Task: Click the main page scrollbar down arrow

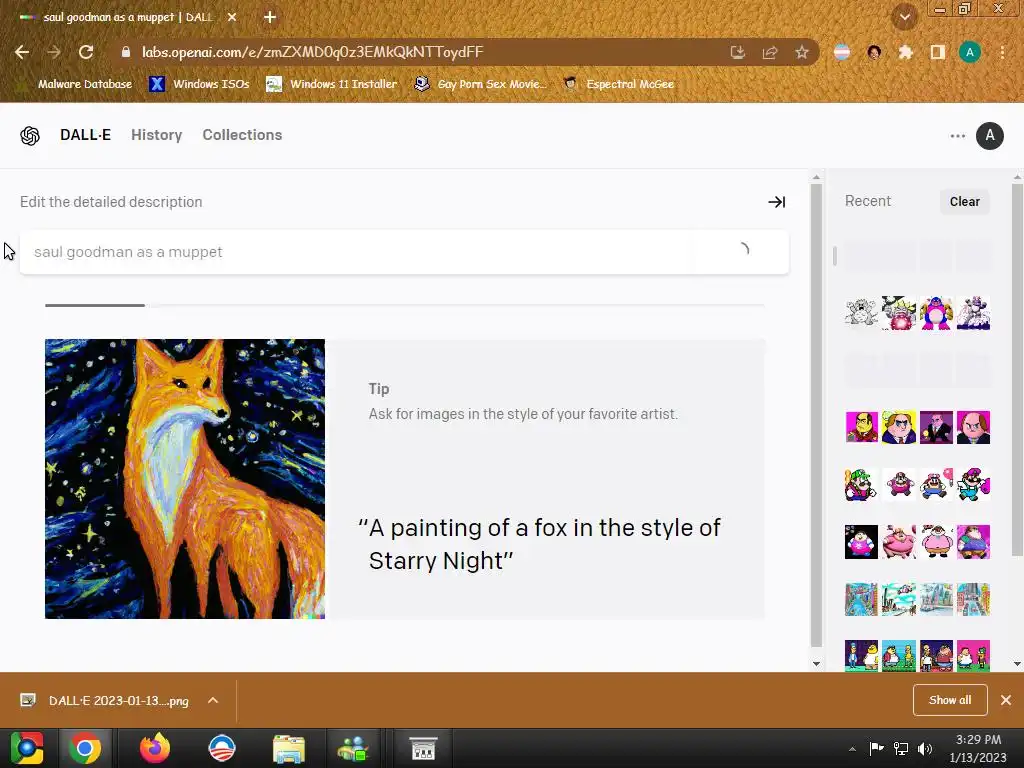Action: click(816, 664)
